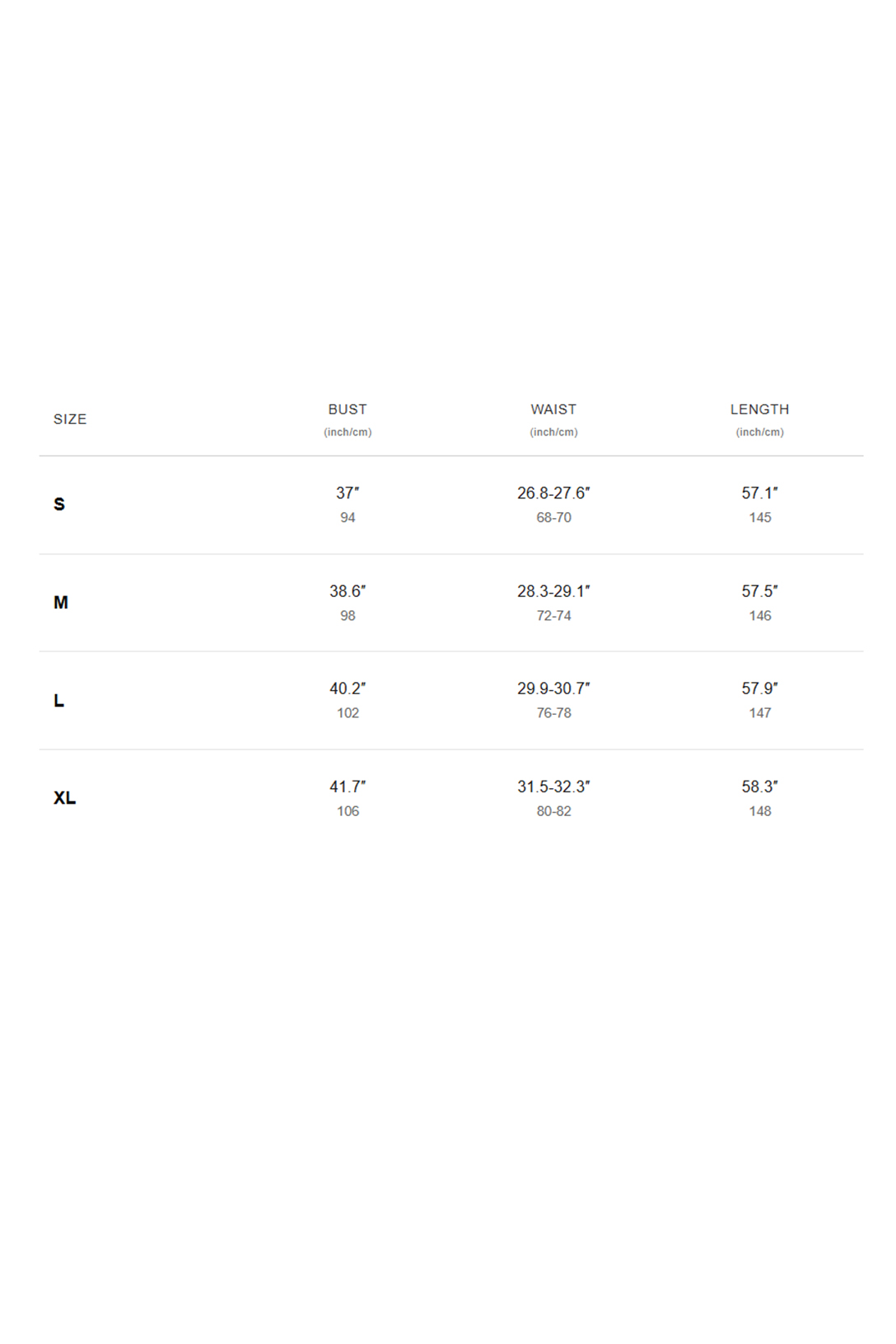Screen dimensions: 896x1344
Task: Click the 40.2″ bust measurement
Action: tap(348, 688)
